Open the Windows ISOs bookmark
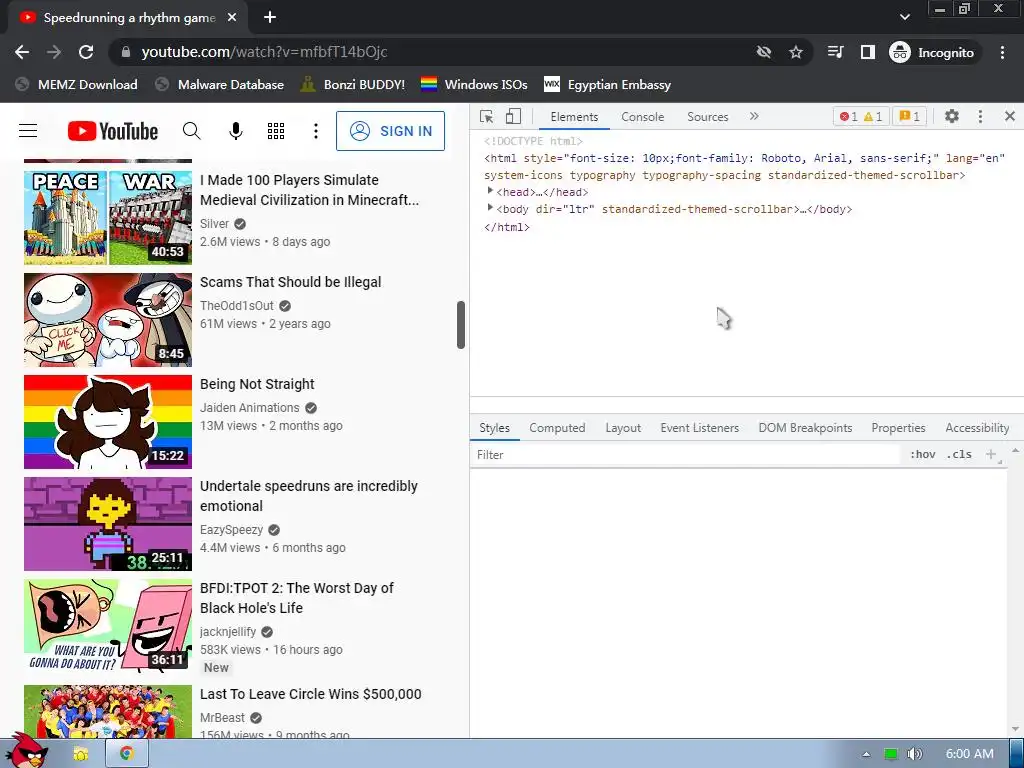The image size is (1024, 768). (x=474, y=84)
